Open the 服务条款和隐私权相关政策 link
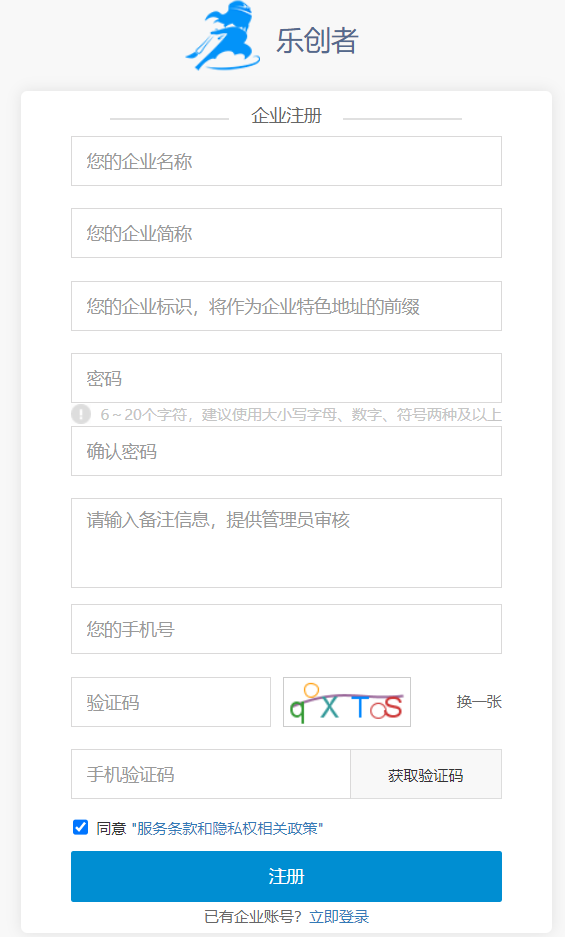This screenshot has height=937, width=565. tap(227, 828)
